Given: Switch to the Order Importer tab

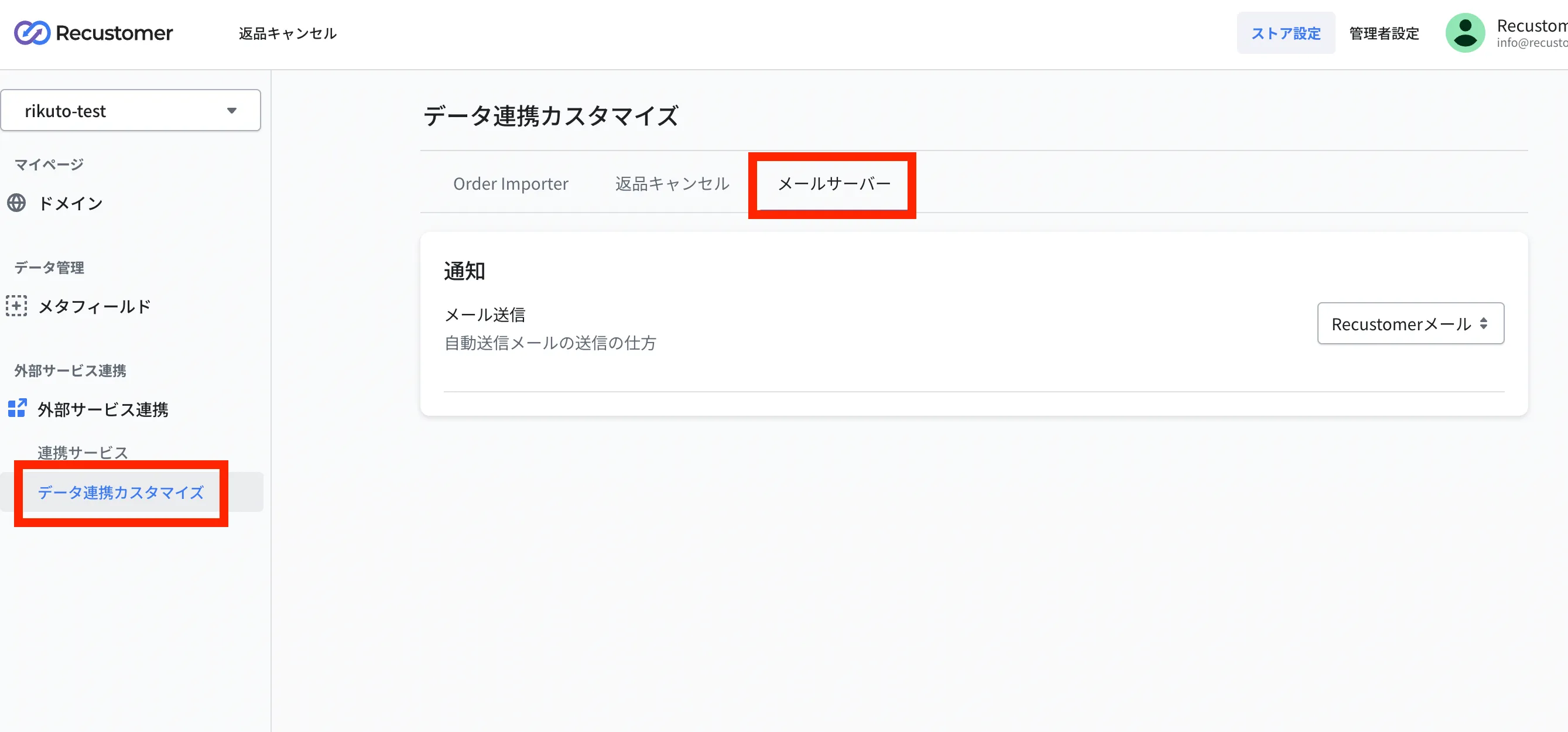Looking at the screenshot, I should 511,183.
